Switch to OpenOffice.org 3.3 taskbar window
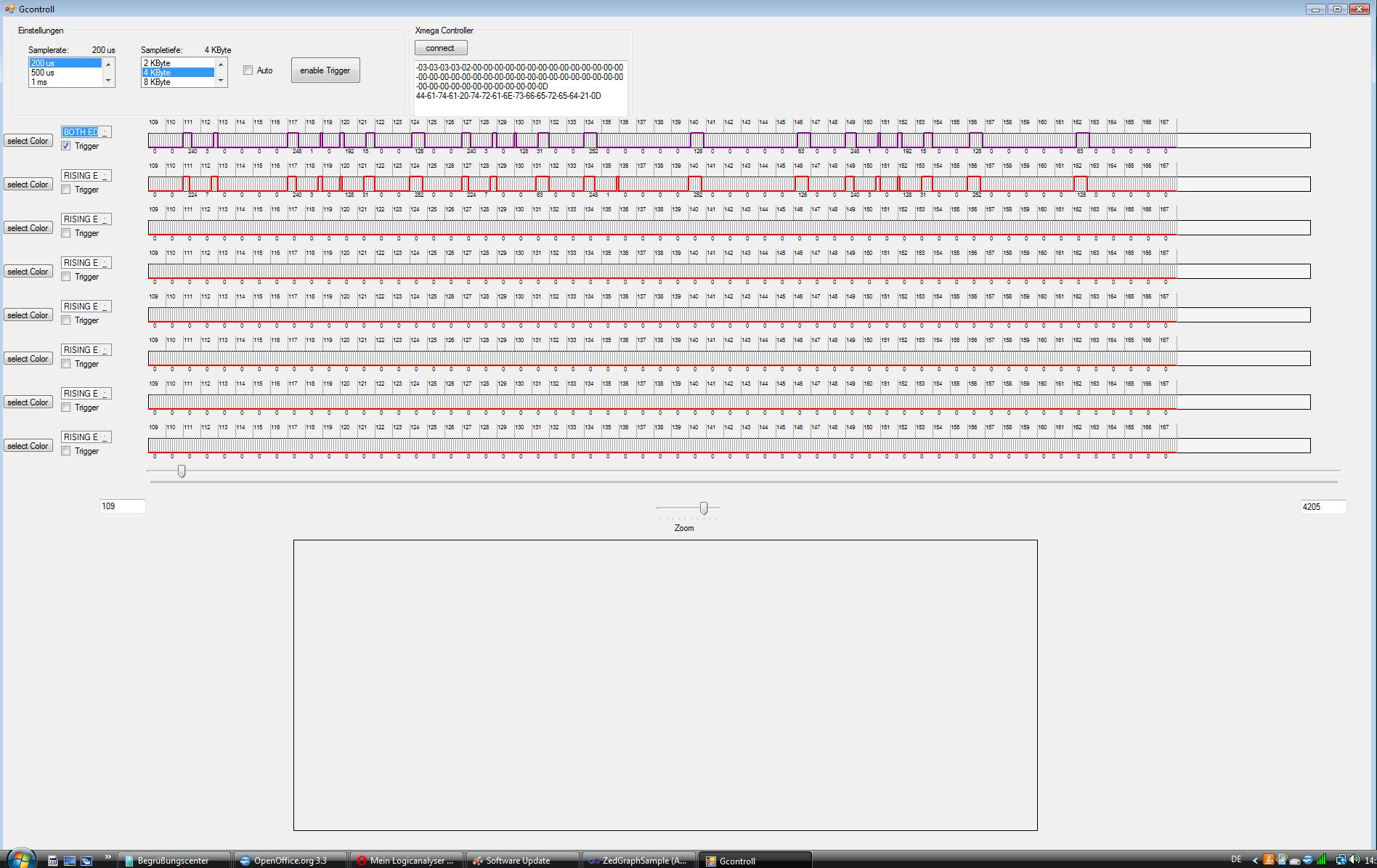Viewport: 1377px width, 868px height. tap(291, 860)
